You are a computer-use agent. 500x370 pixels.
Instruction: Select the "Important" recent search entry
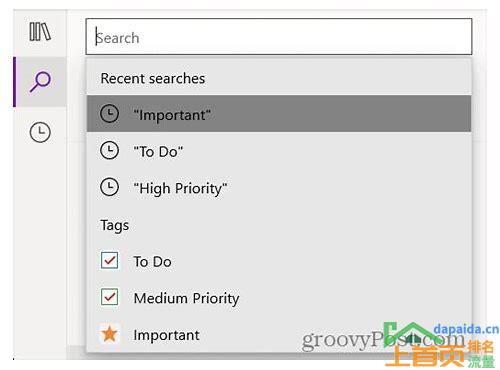279,114
